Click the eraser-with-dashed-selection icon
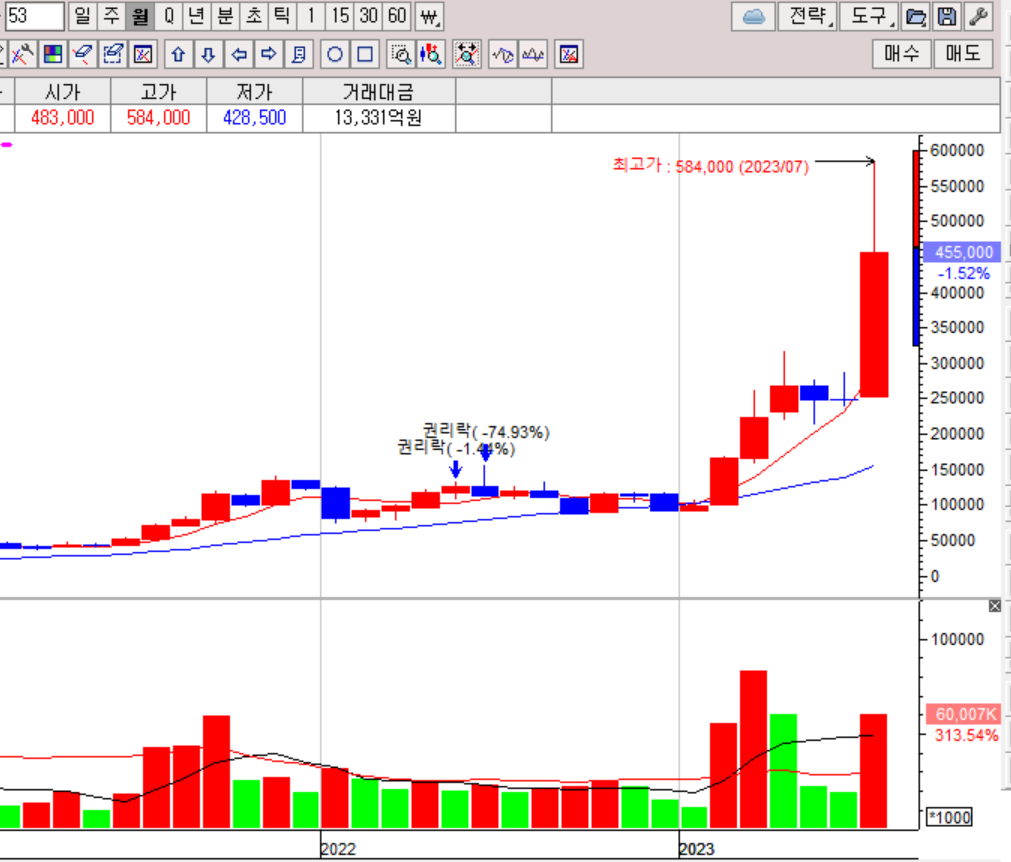Screen dimensions: 1011x862 [113, 54]
